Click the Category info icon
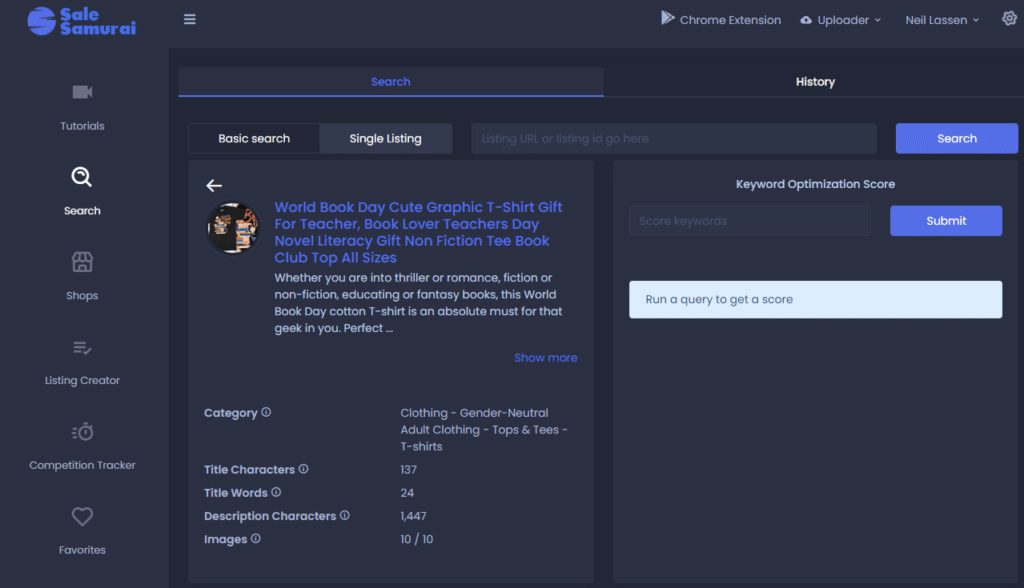This screenshot has height=588, width=1024. click(x=266, y=412)
